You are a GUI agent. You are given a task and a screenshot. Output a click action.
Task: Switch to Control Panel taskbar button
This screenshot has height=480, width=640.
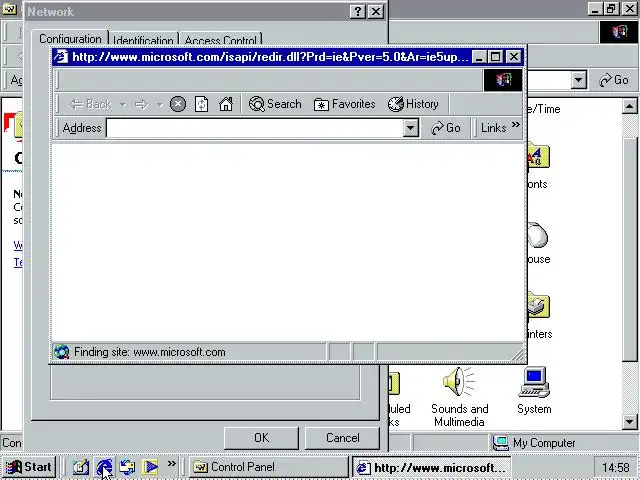point(269,467)
